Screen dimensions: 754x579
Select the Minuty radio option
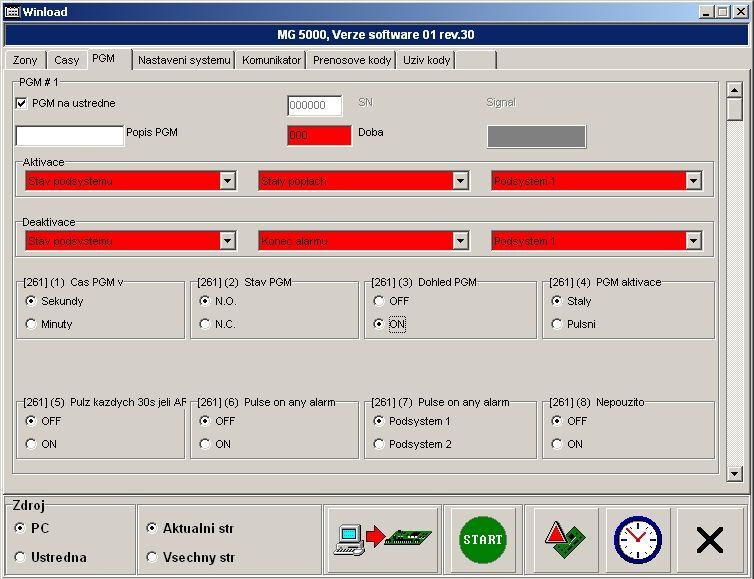click(32, 324)
